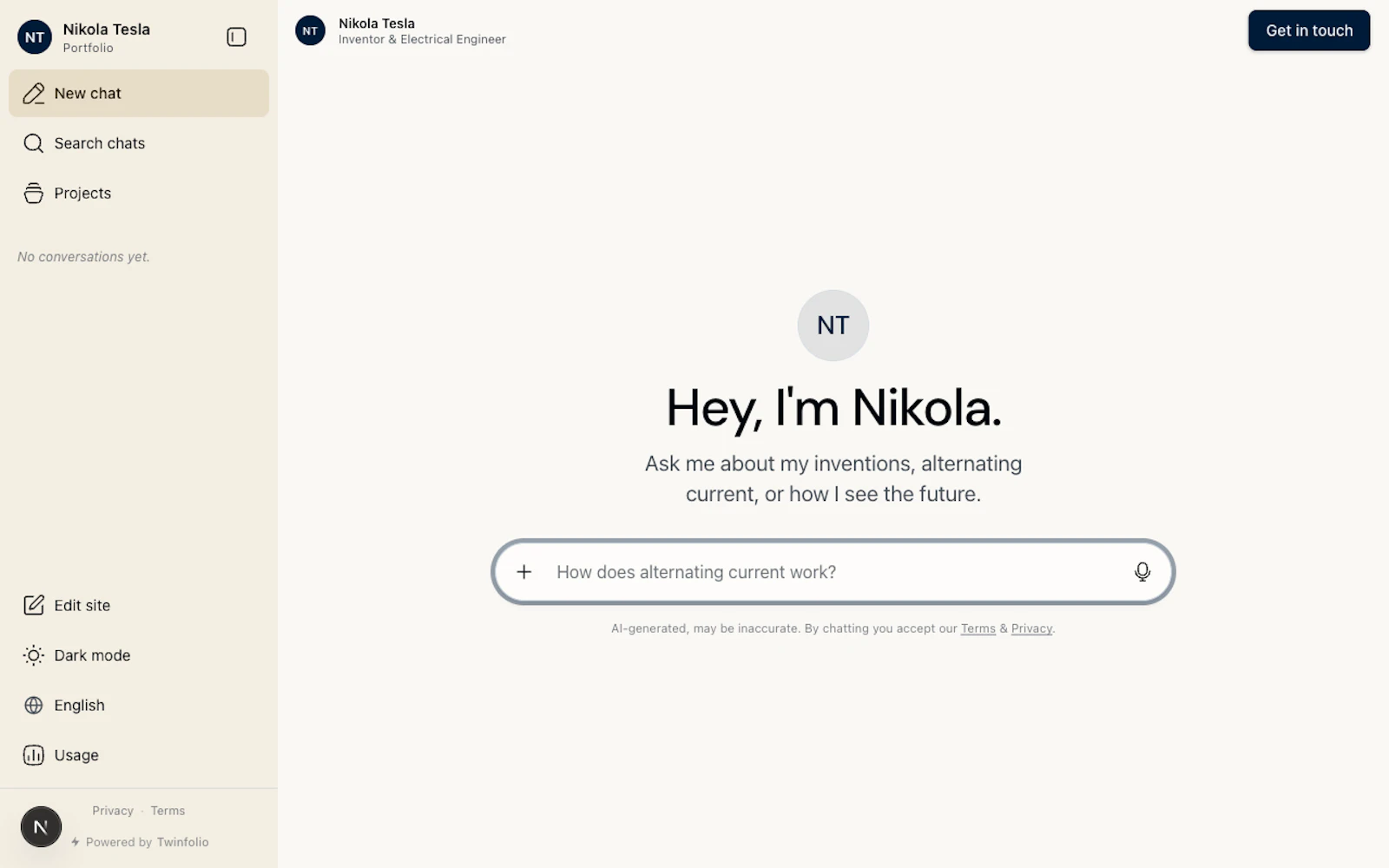
Task: Click the NT avatar in the sidebar header
Action: tap(35, 37)
